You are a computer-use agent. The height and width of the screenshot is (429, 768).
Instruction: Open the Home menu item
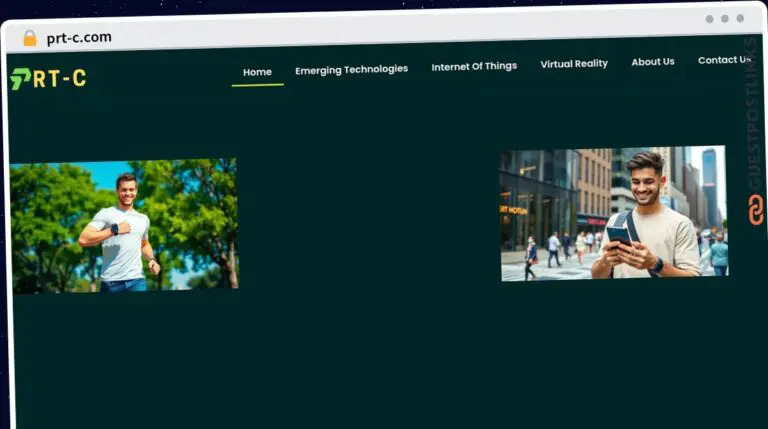(x=257, y=72)
